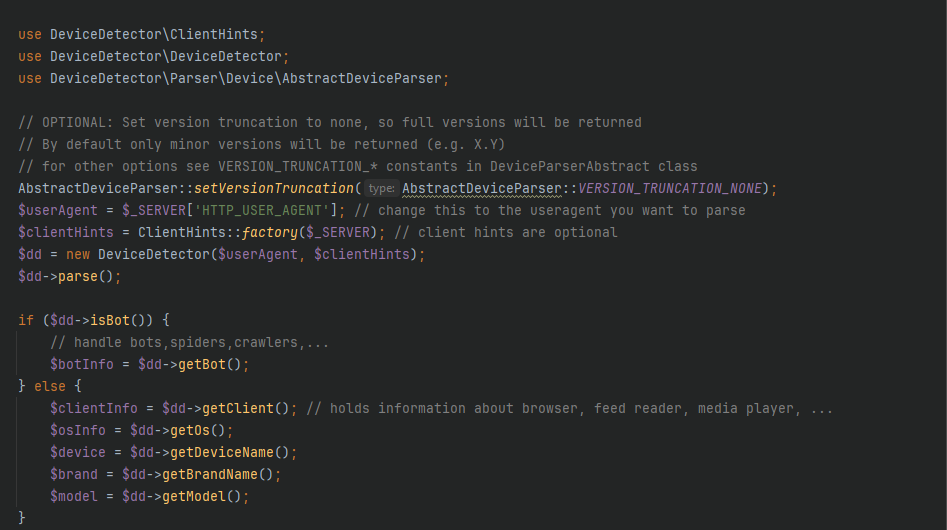Click the "OPTIONAL: Set version truncation" comment line

330,122
